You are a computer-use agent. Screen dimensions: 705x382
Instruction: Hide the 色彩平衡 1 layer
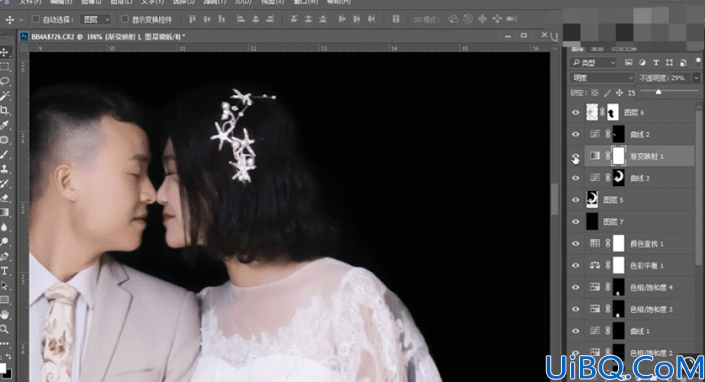576,265
